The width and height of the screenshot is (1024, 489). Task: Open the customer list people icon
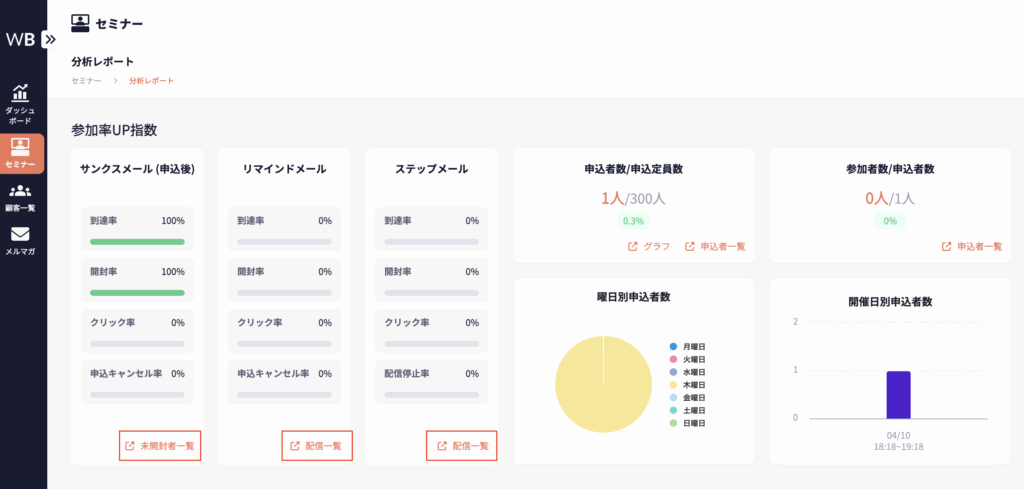pyautogui.click(x=20, y=192)
